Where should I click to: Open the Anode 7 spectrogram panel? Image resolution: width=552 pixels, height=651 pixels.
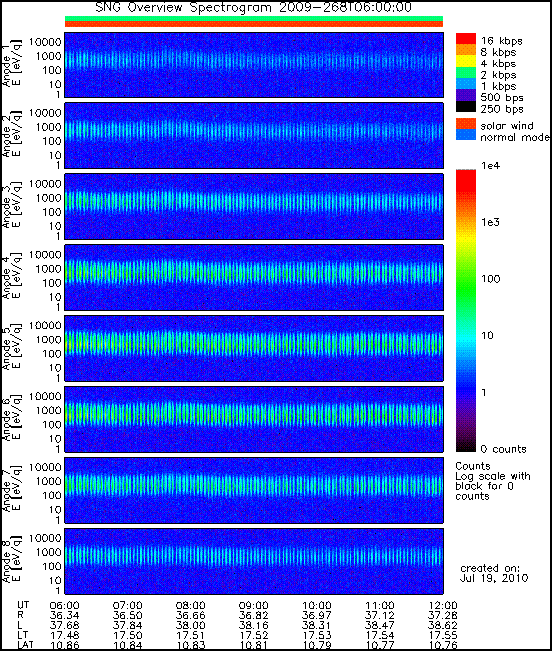click(254, 490)
